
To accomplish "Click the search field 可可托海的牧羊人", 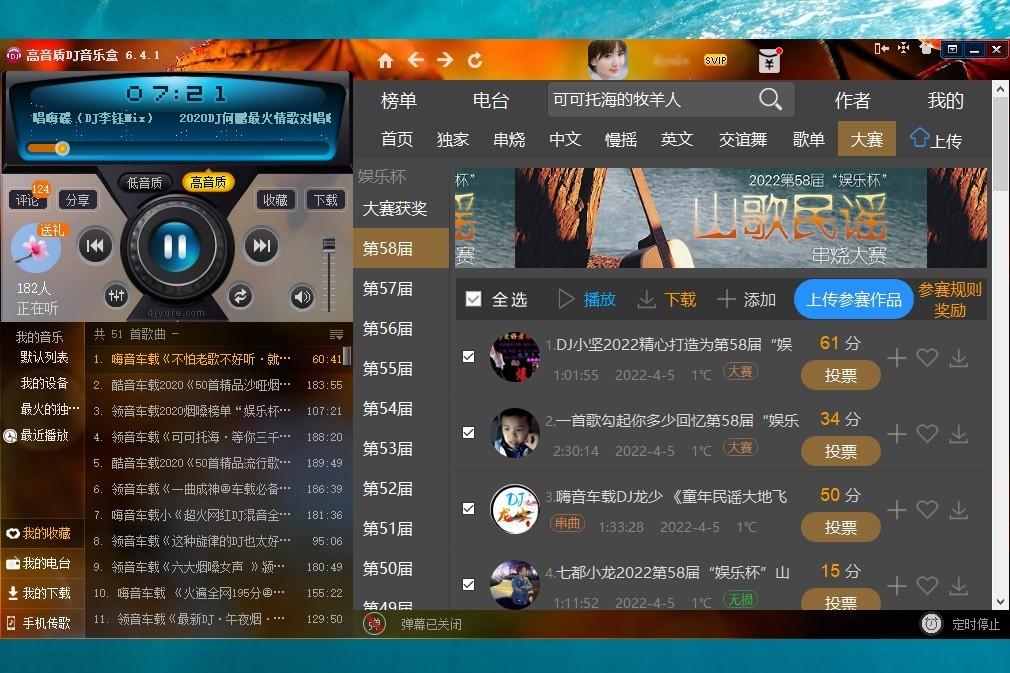I will (x=653, y=99).
